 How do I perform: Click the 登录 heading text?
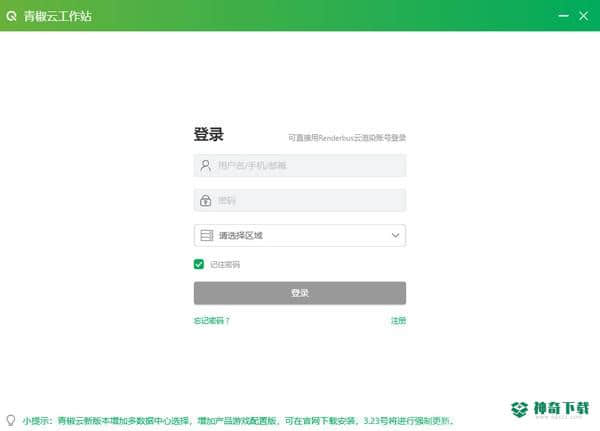(209, 134)
